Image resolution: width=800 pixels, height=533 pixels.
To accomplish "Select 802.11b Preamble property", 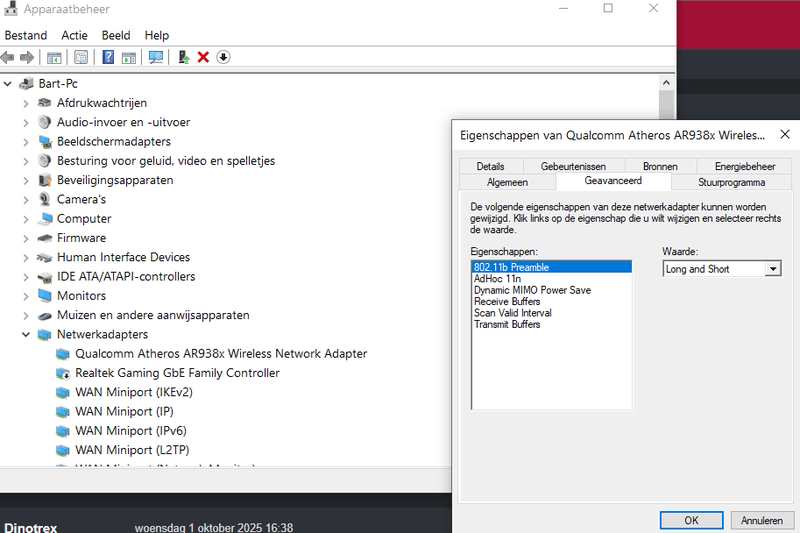I will click(x=552, y=267).
